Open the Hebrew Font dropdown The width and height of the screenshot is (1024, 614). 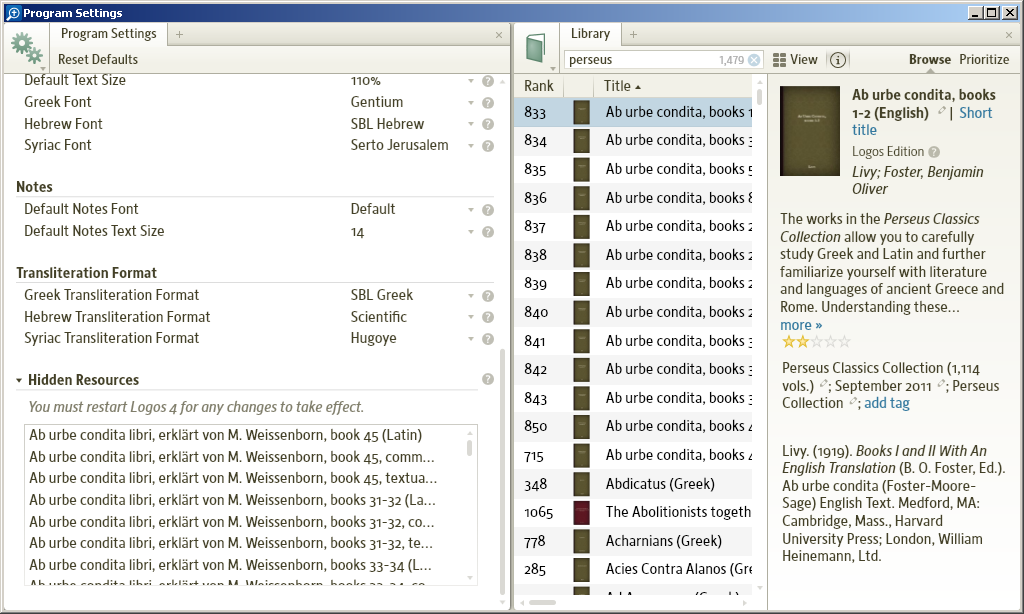tap(471, 124)
